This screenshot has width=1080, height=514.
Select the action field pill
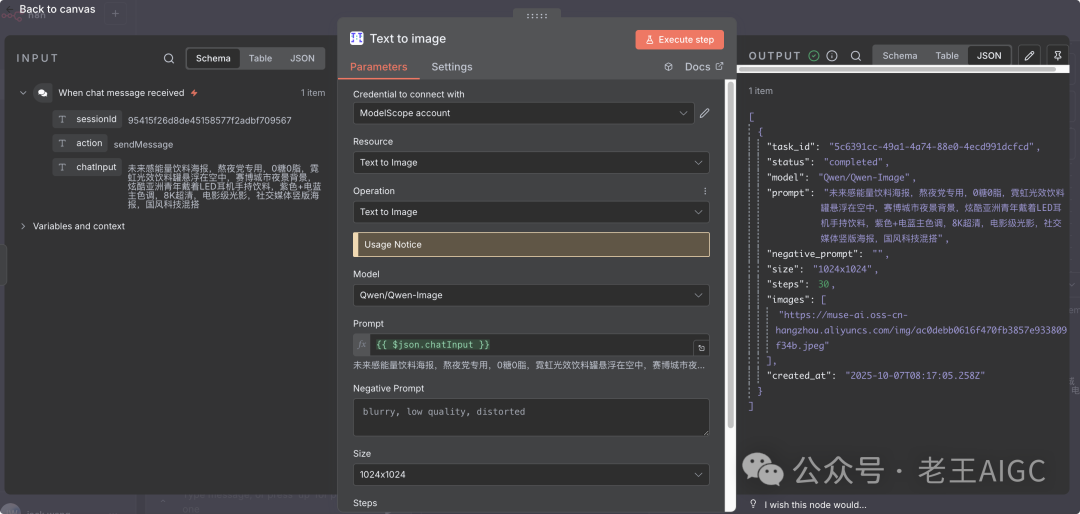pos(80,143)
